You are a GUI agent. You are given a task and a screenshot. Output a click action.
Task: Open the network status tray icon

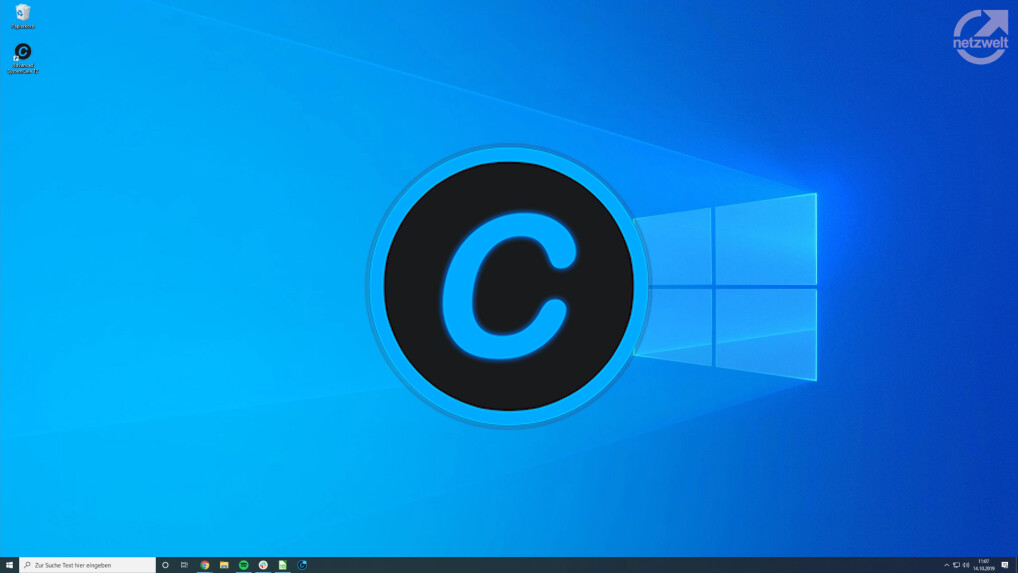(x=956, y=565)
